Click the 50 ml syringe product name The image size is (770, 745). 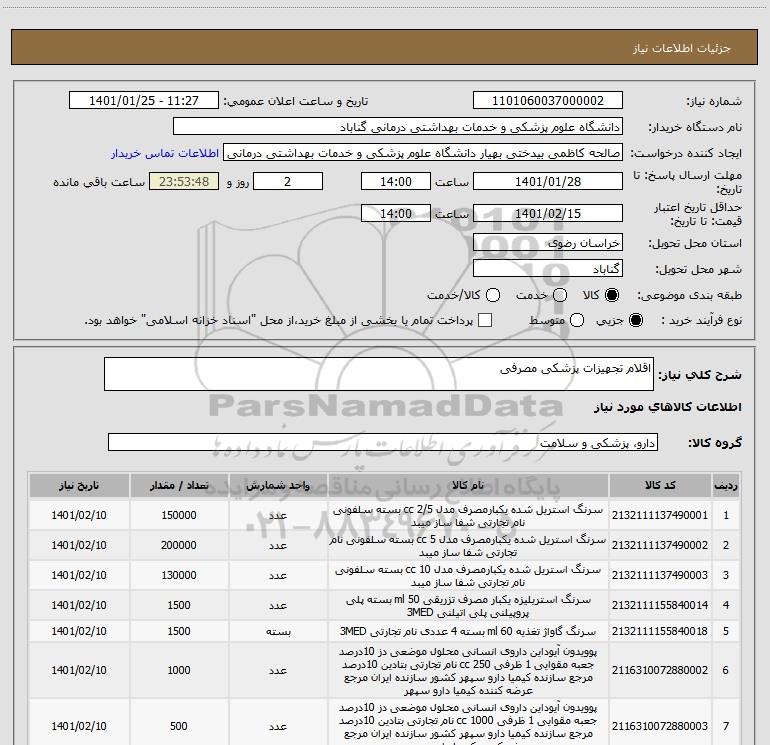click(x=468, y=606)
